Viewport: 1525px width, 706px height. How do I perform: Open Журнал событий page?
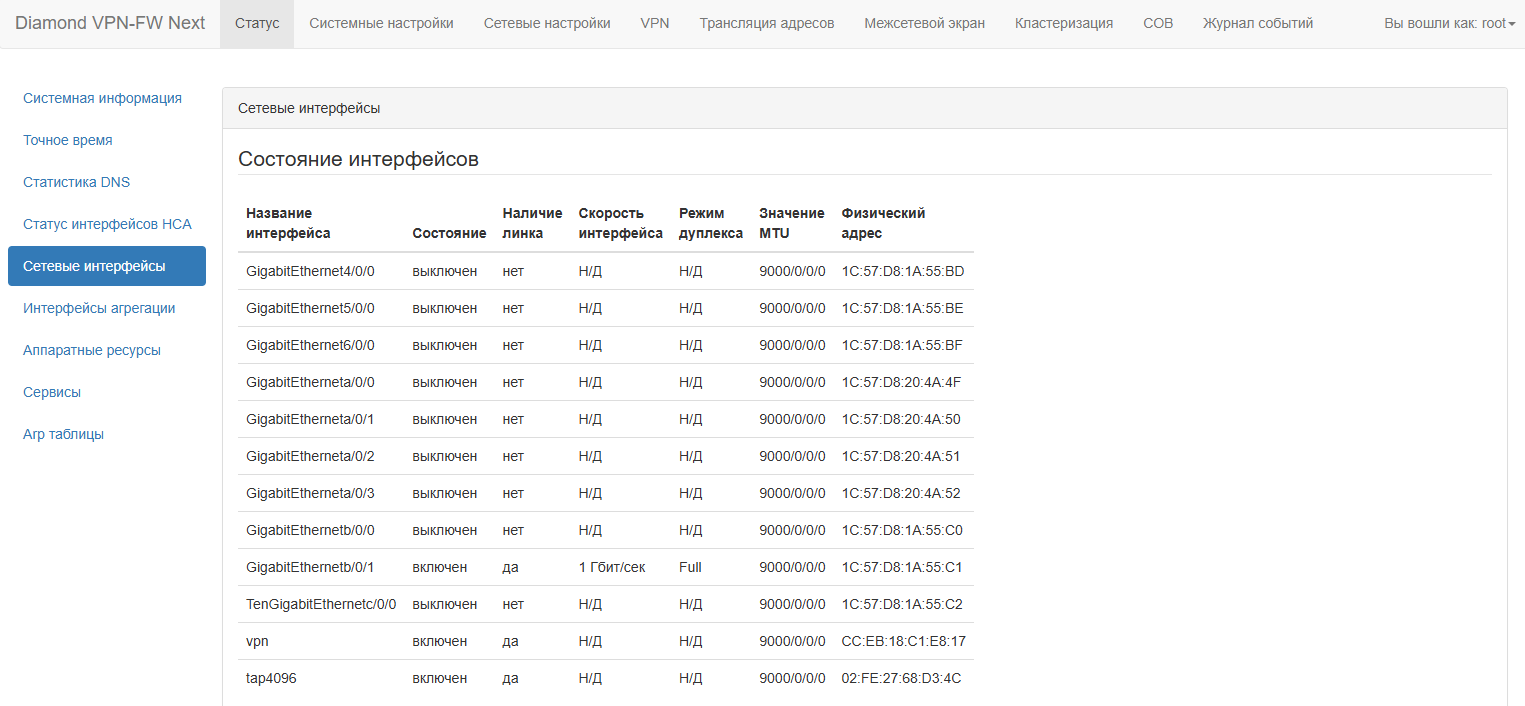point(1258,23)
